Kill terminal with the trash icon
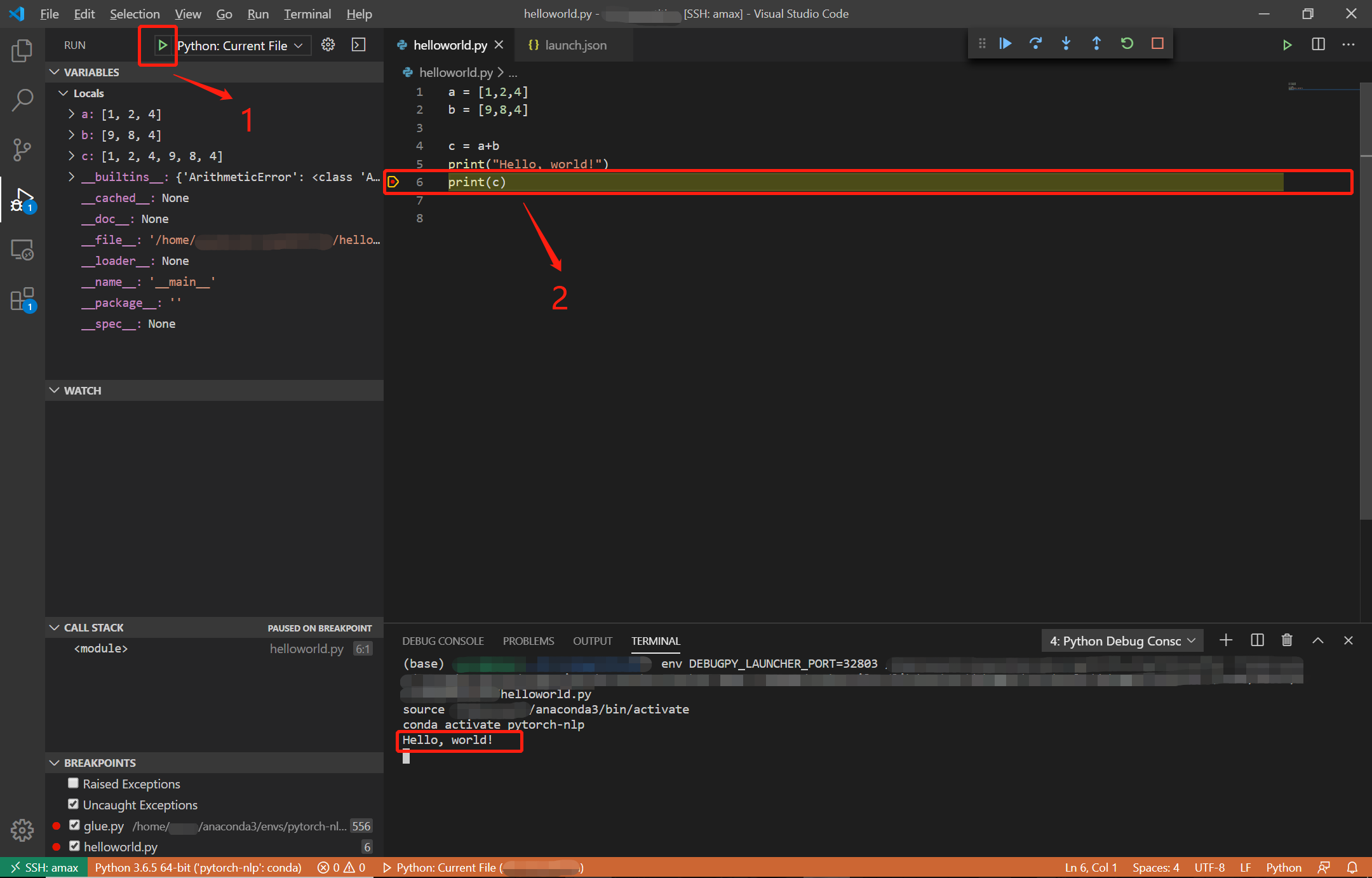Viewport: 1372px width, 878px height. (x=1287, y=640)
